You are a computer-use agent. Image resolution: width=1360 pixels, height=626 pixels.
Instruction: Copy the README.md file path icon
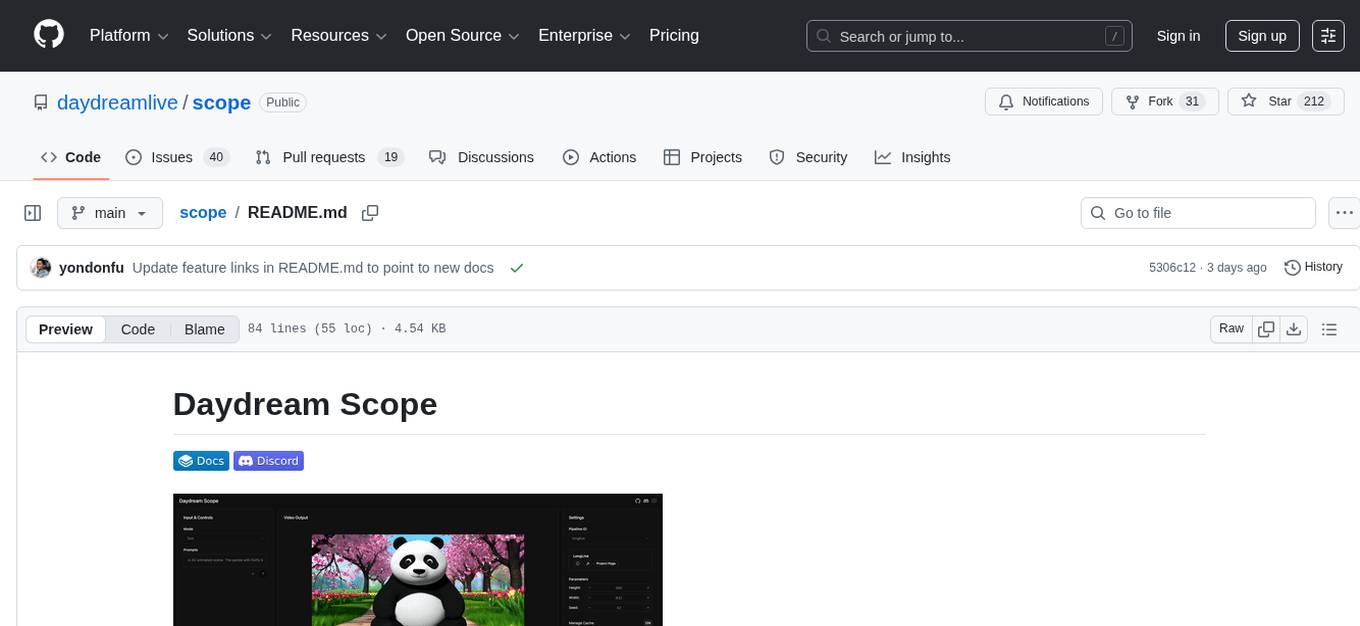(x=370, y=213)
